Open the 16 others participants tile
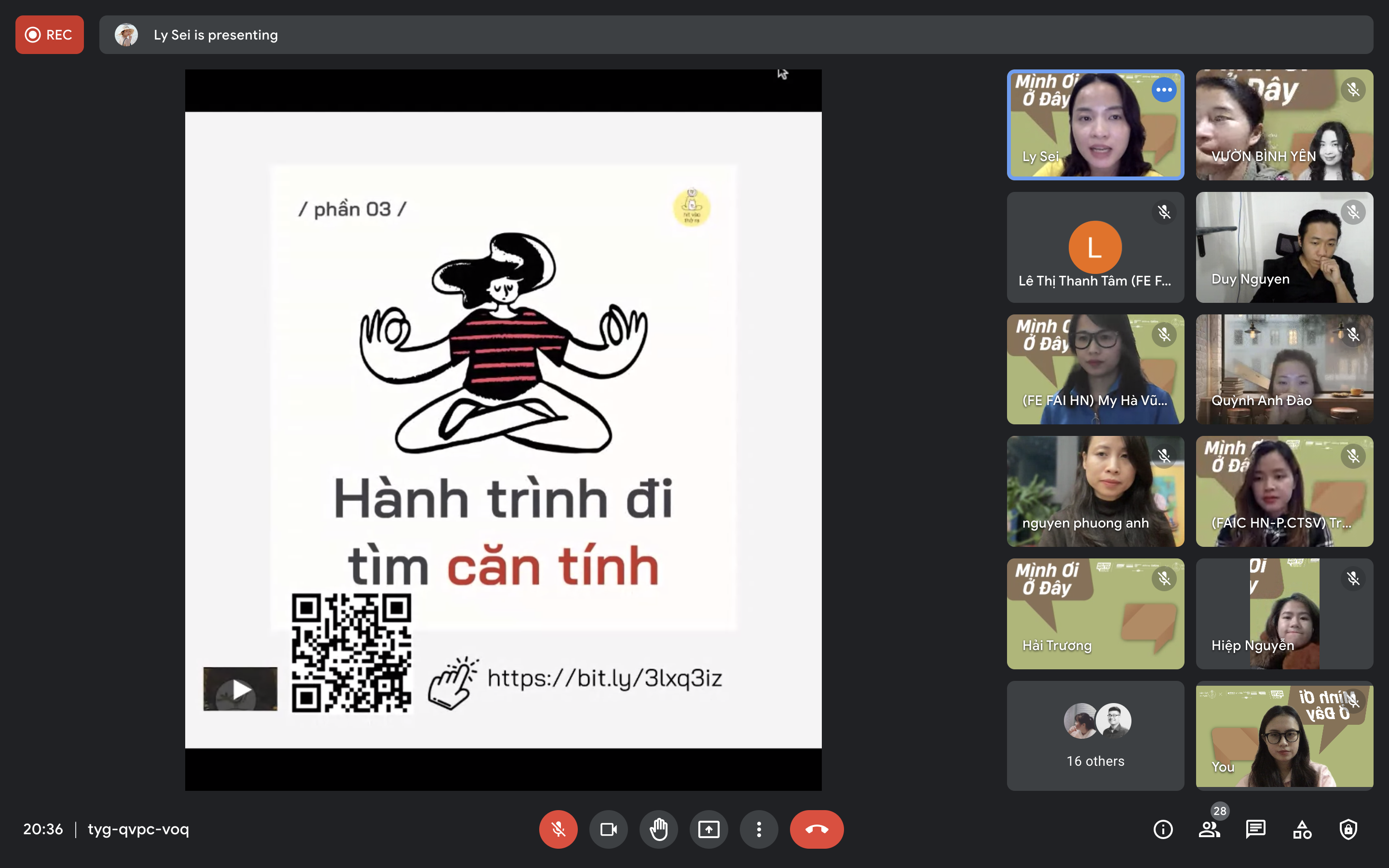The height and width of the screenshot is (868, 1389). pyautogui.click(x=1095, y=736)
